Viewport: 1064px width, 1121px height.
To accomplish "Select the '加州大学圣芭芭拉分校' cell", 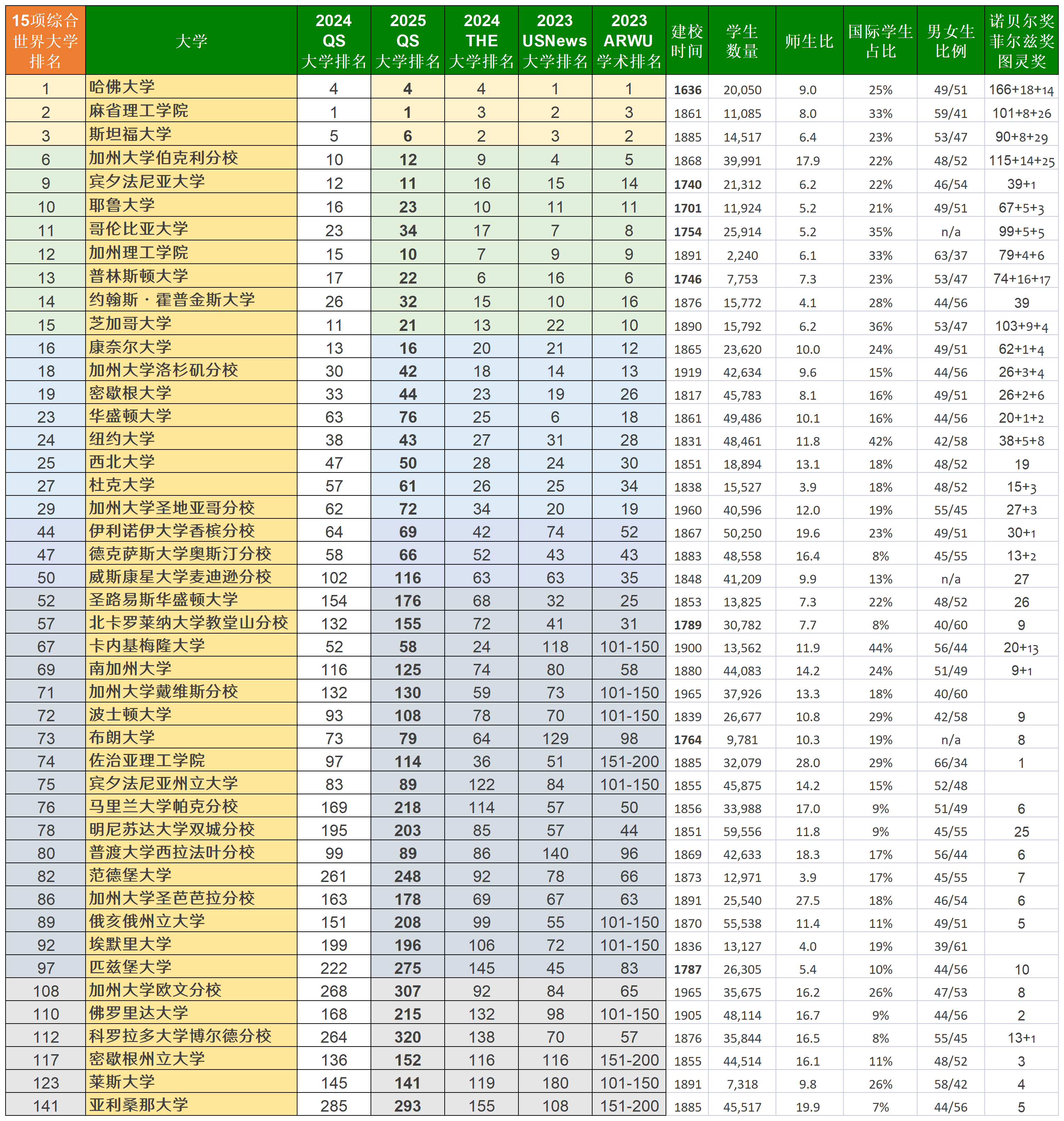I will [191, 898].
